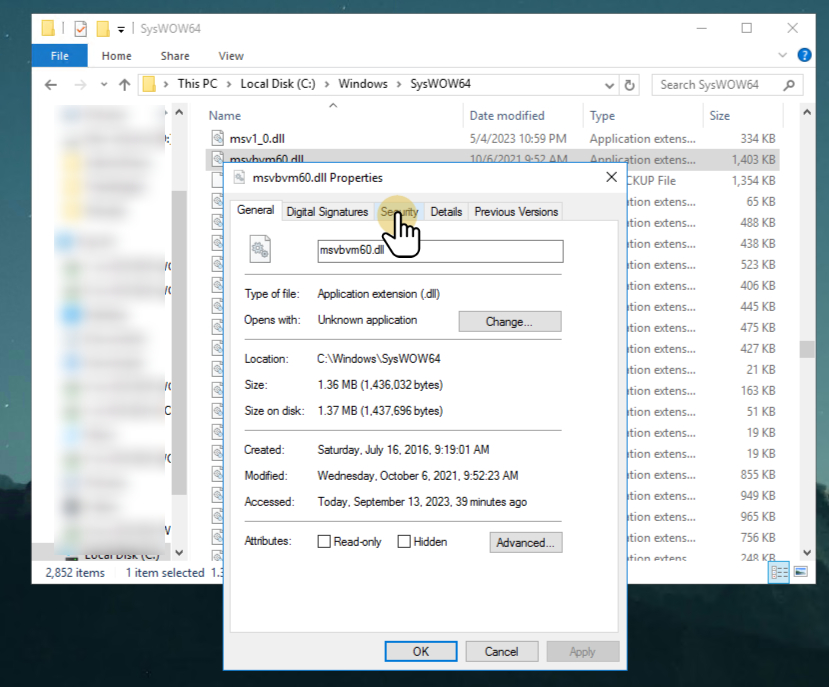This screenshot has height=687, width=829.
Task: Open the File menu in Explorer
Action: [x=60, y=56]
